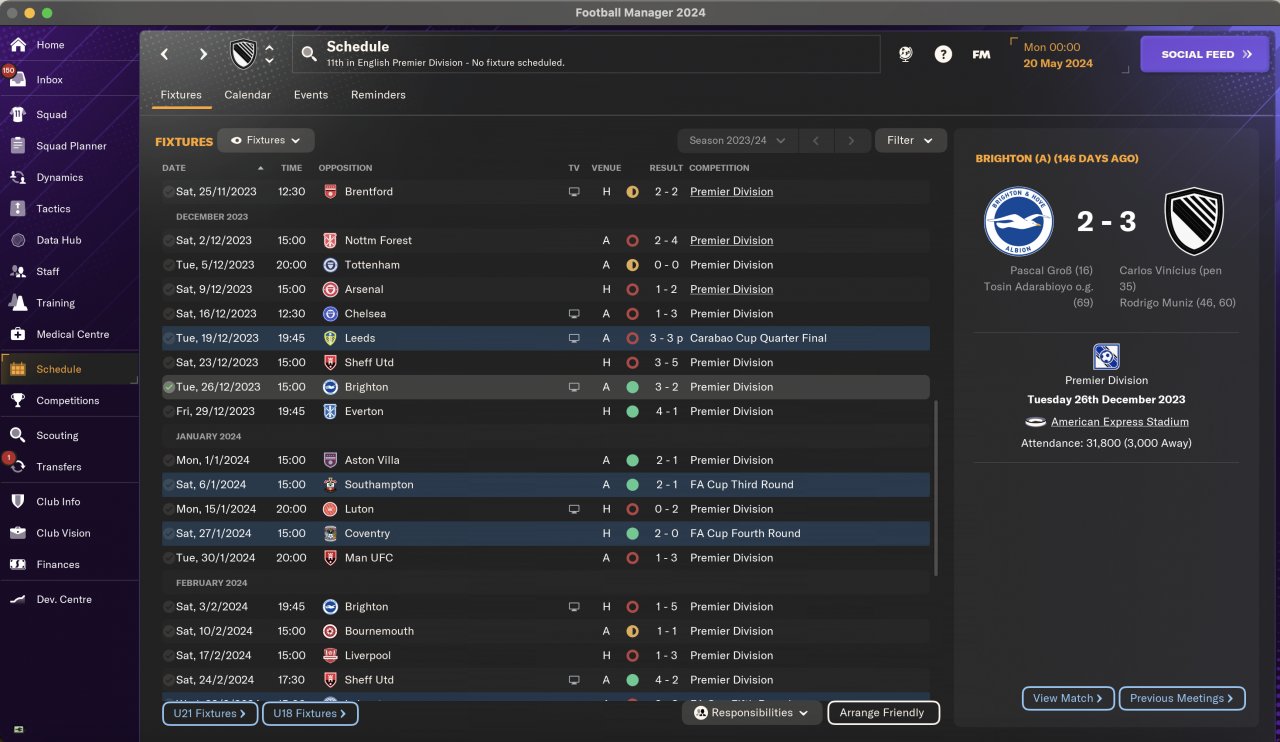Switch to the Calendar tab

point(247,95)
